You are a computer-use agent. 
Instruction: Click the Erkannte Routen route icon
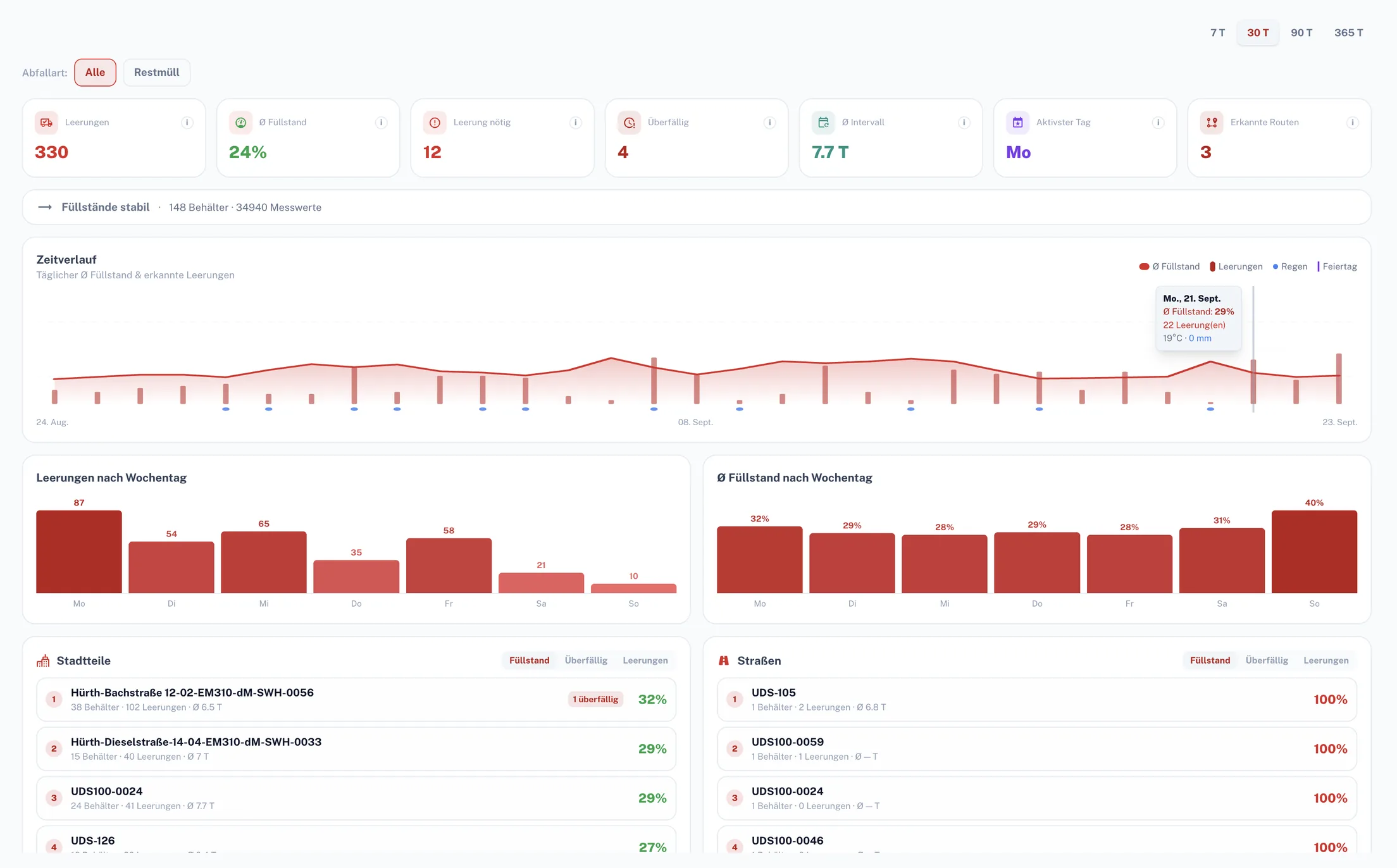tap(1212, 123)
